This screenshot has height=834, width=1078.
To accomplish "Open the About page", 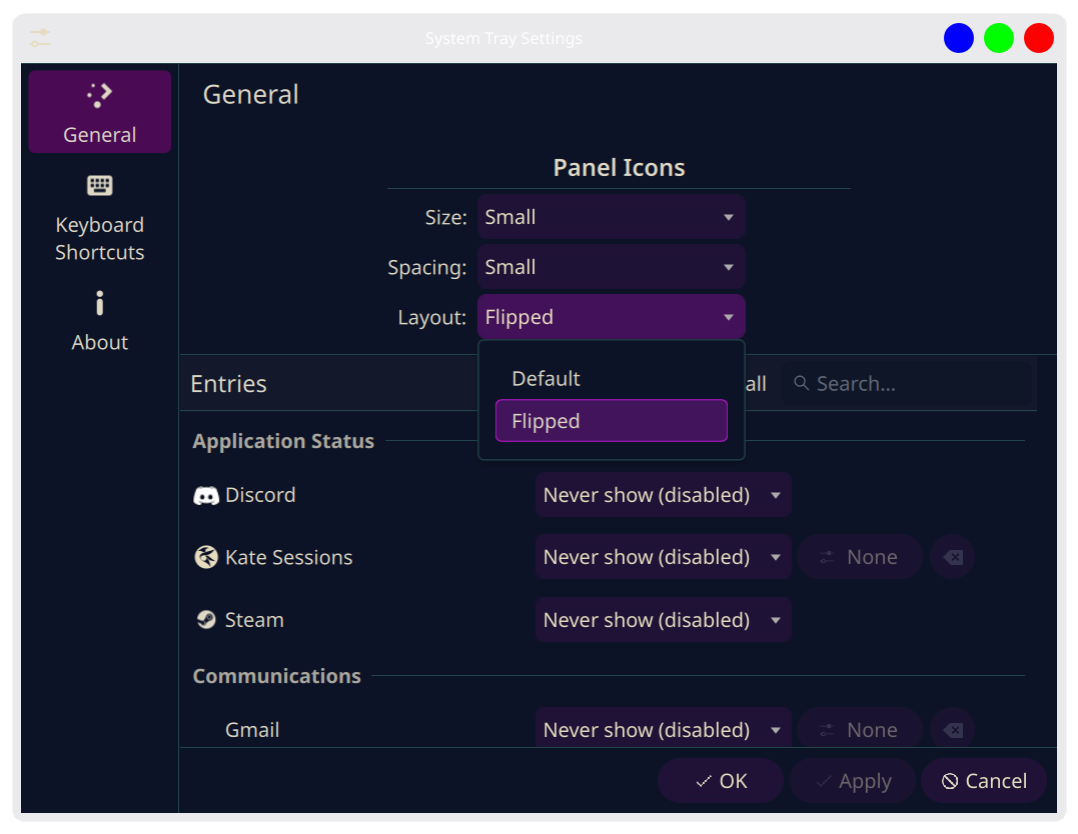I will pyautogui.click(x=99, y=320).
